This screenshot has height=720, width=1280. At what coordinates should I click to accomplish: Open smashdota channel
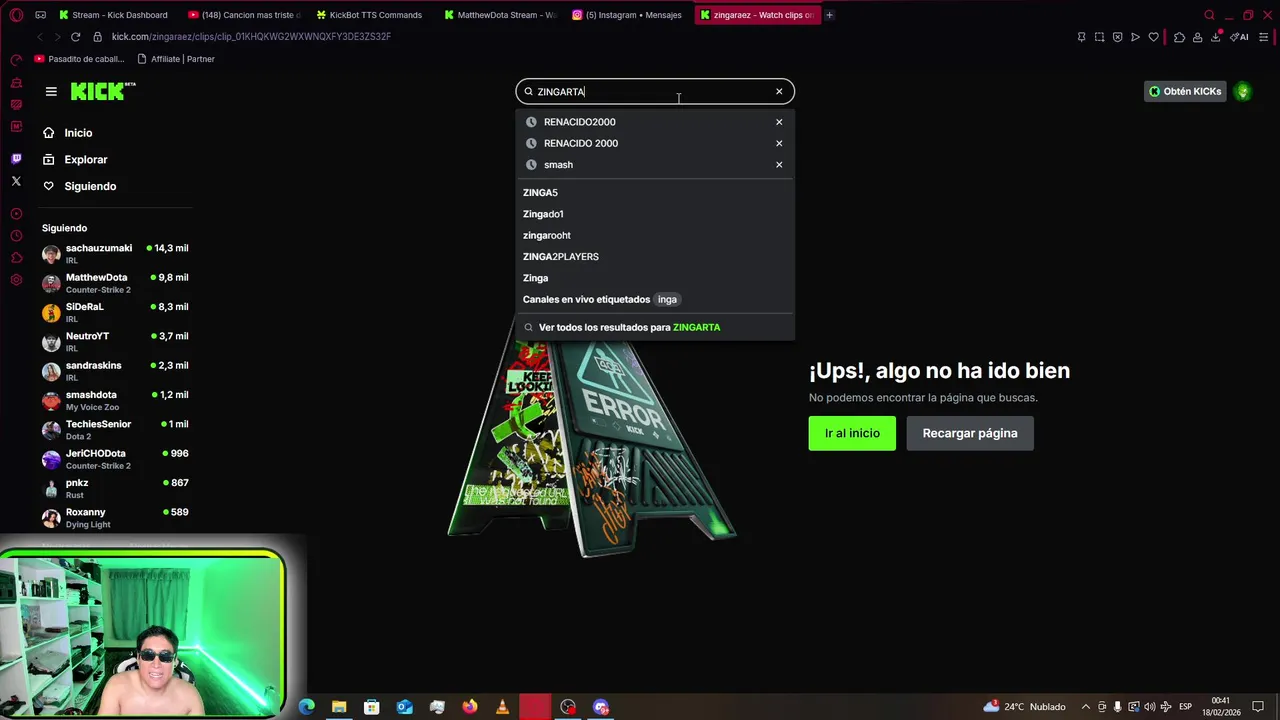tap(115, 400)
